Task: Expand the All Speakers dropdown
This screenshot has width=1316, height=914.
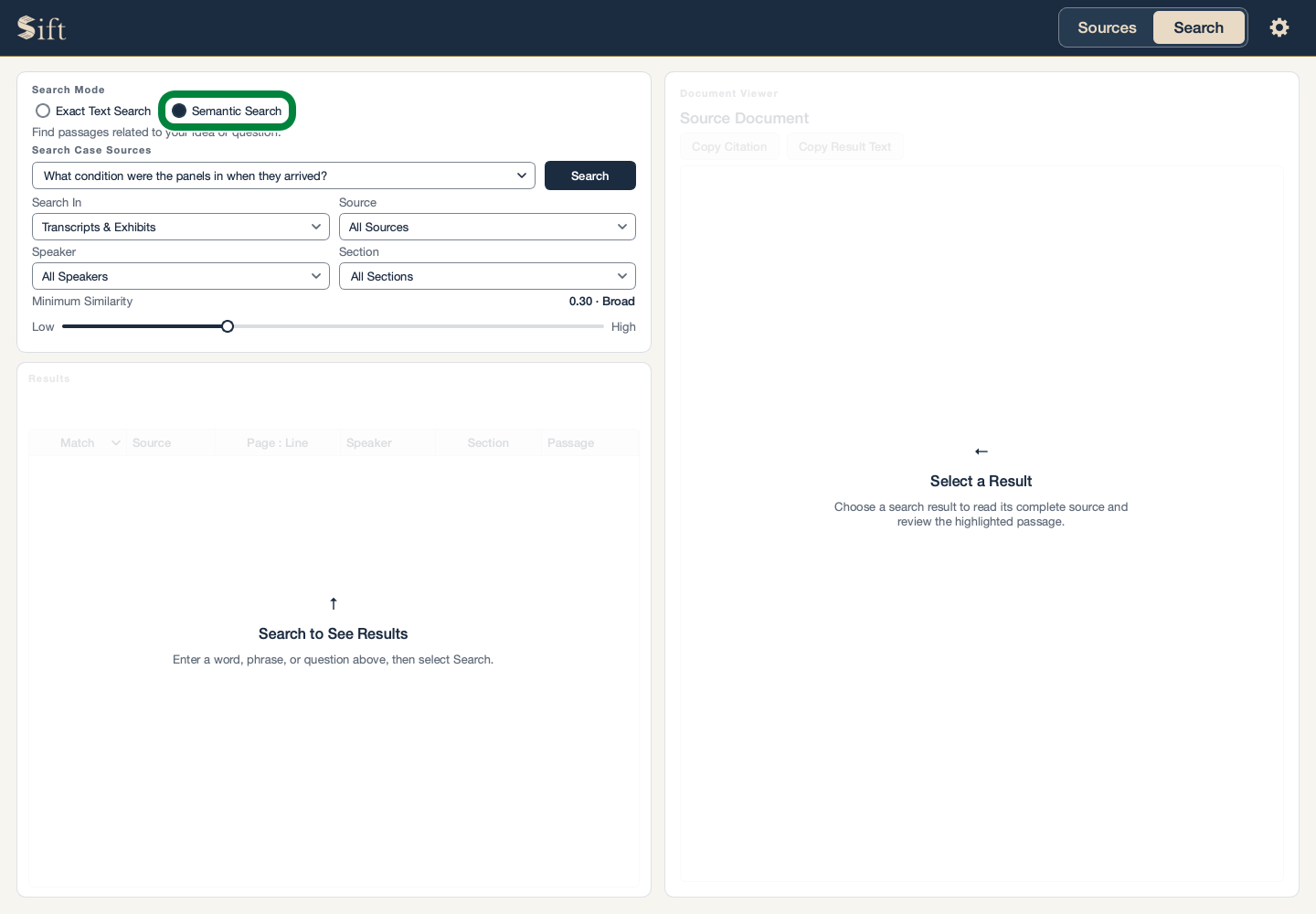Action: 181,276
